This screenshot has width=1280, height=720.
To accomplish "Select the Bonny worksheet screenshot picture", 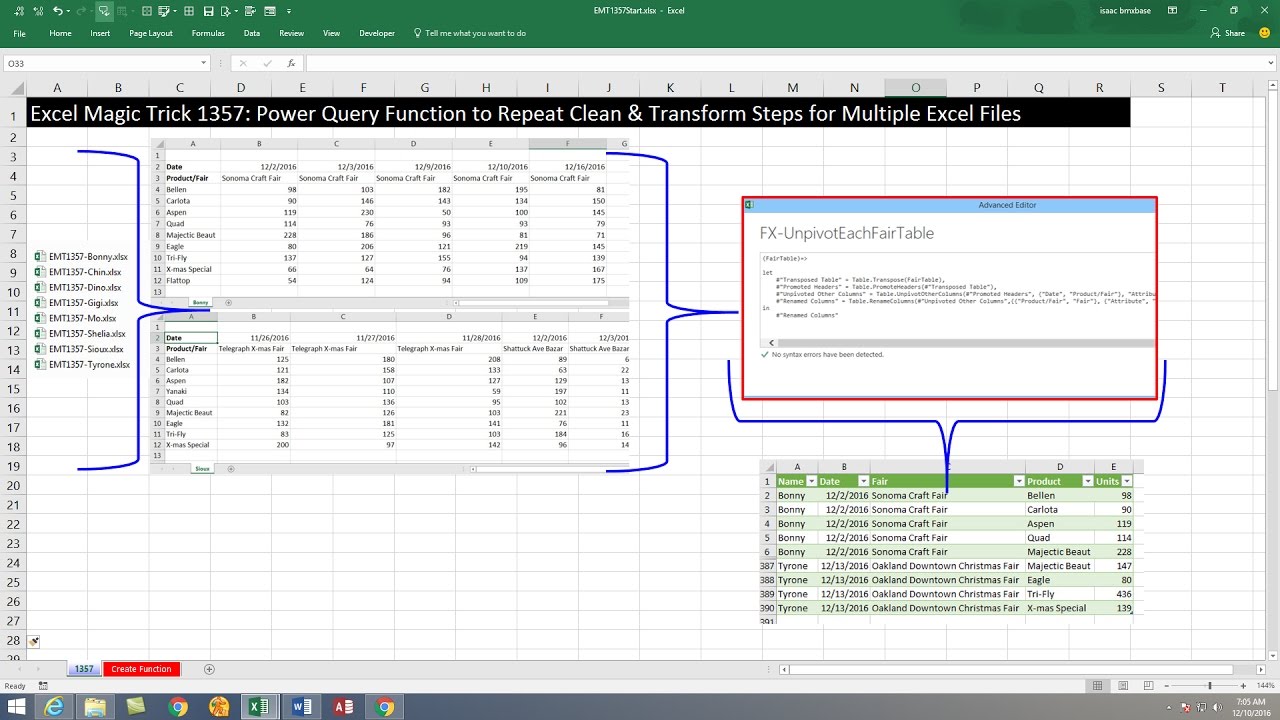I will [x=389, y=223].
